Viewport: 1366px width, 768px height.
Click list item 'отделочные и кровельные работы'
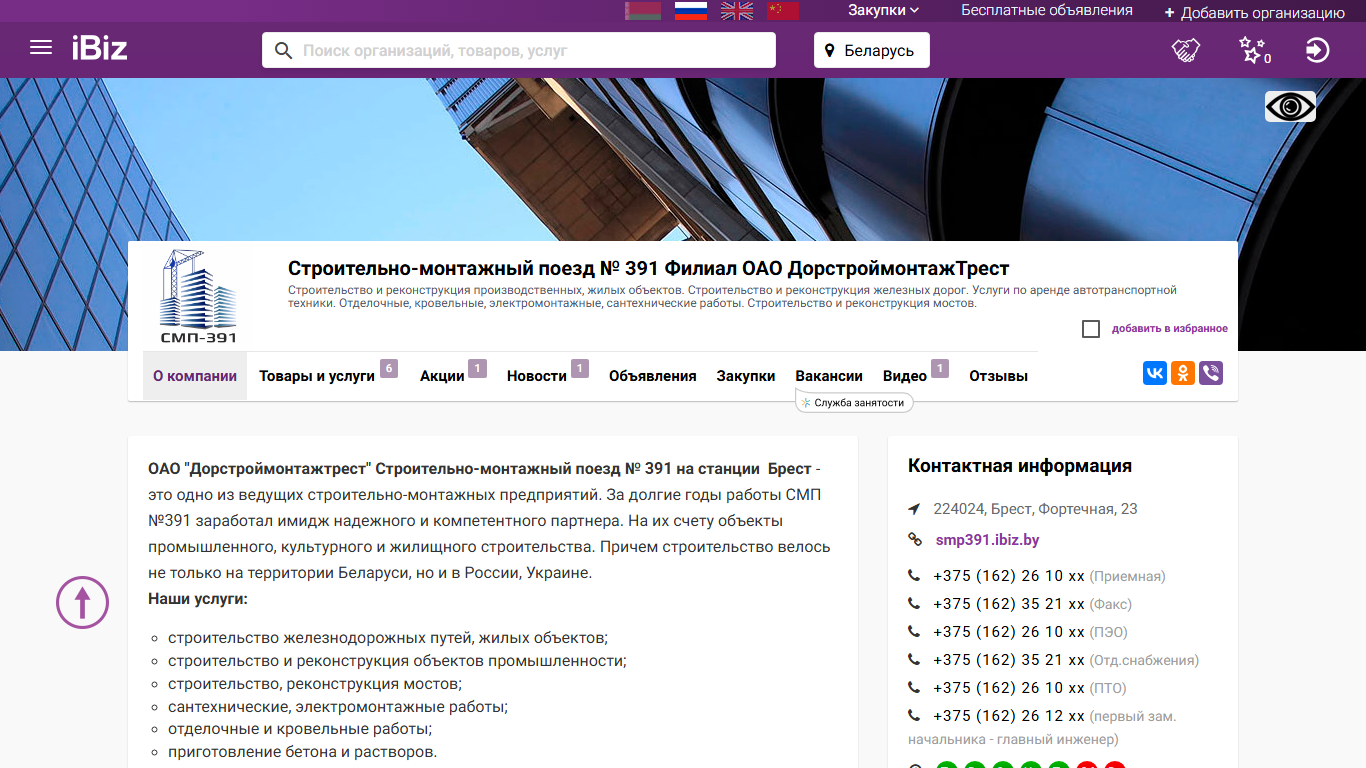point(300,729)
